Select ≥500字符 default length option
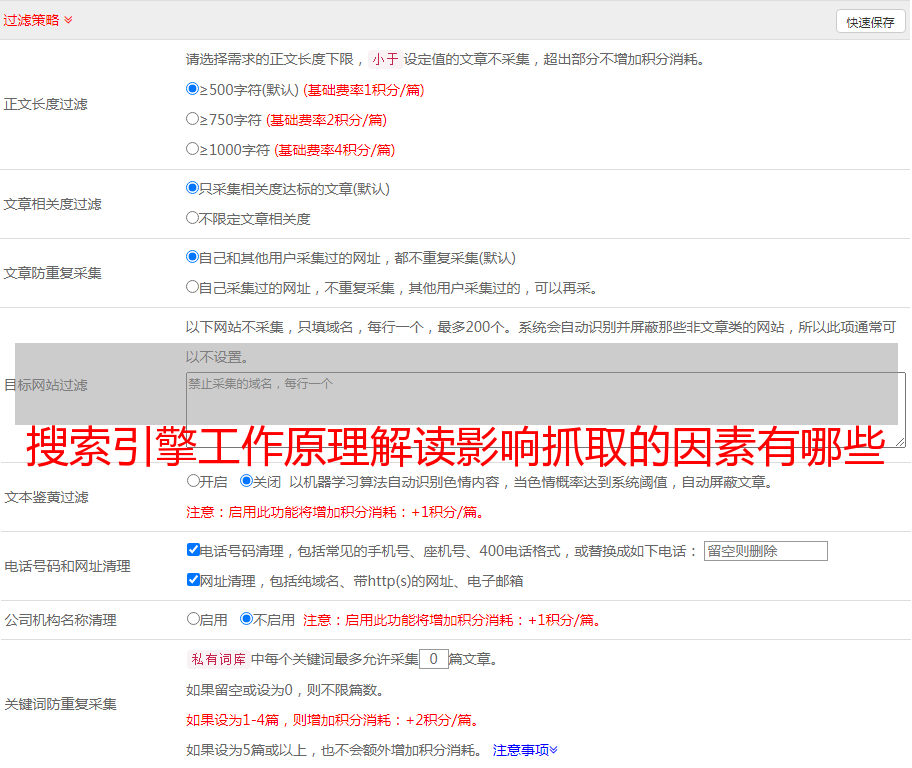Screen dimensions: 912x768 [193, 89]
